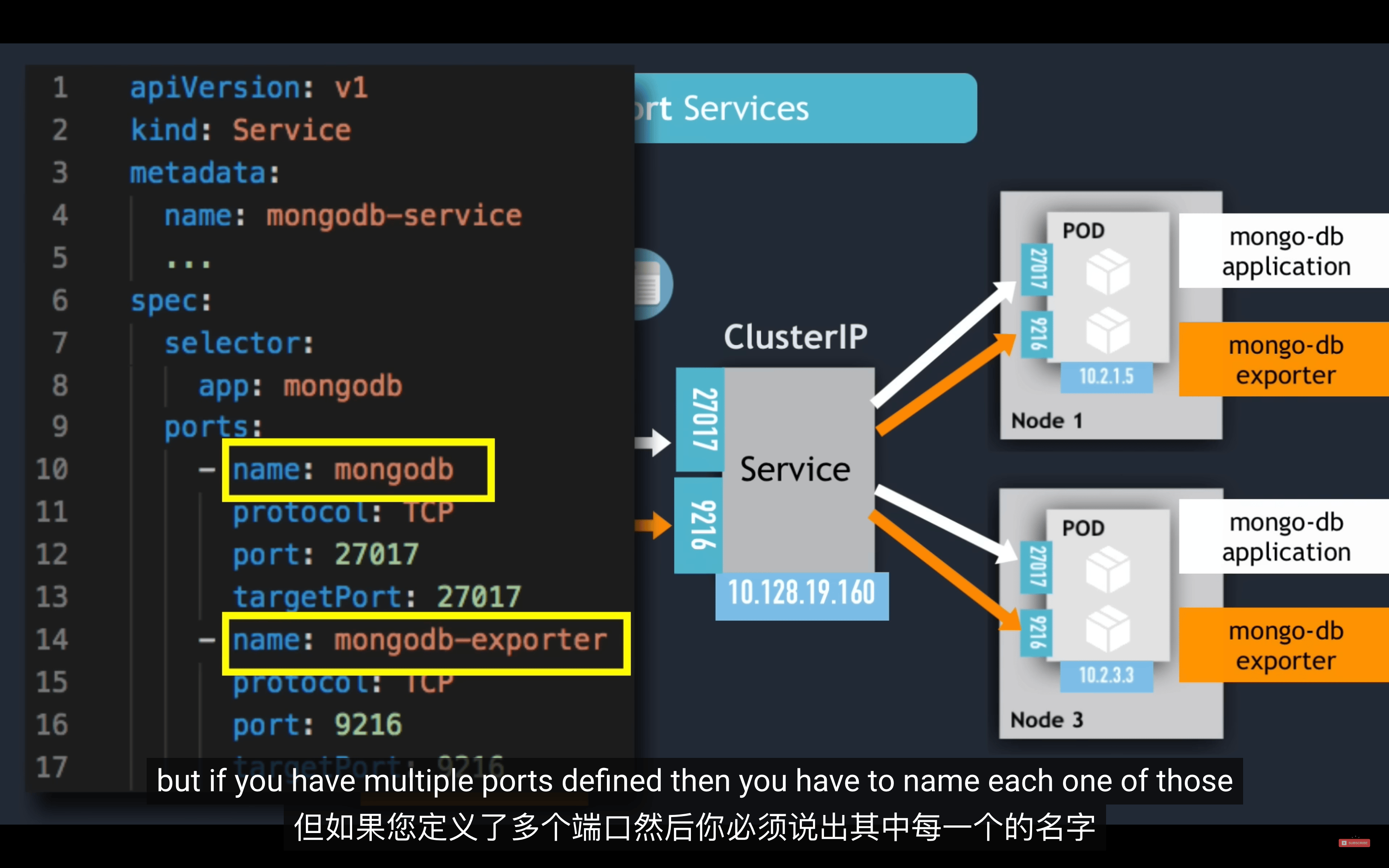Click the English subtitle caption text
Image resolution: width=1389 pixels, height=868 pixels.
pyautogui.click(x=694, y=781)
